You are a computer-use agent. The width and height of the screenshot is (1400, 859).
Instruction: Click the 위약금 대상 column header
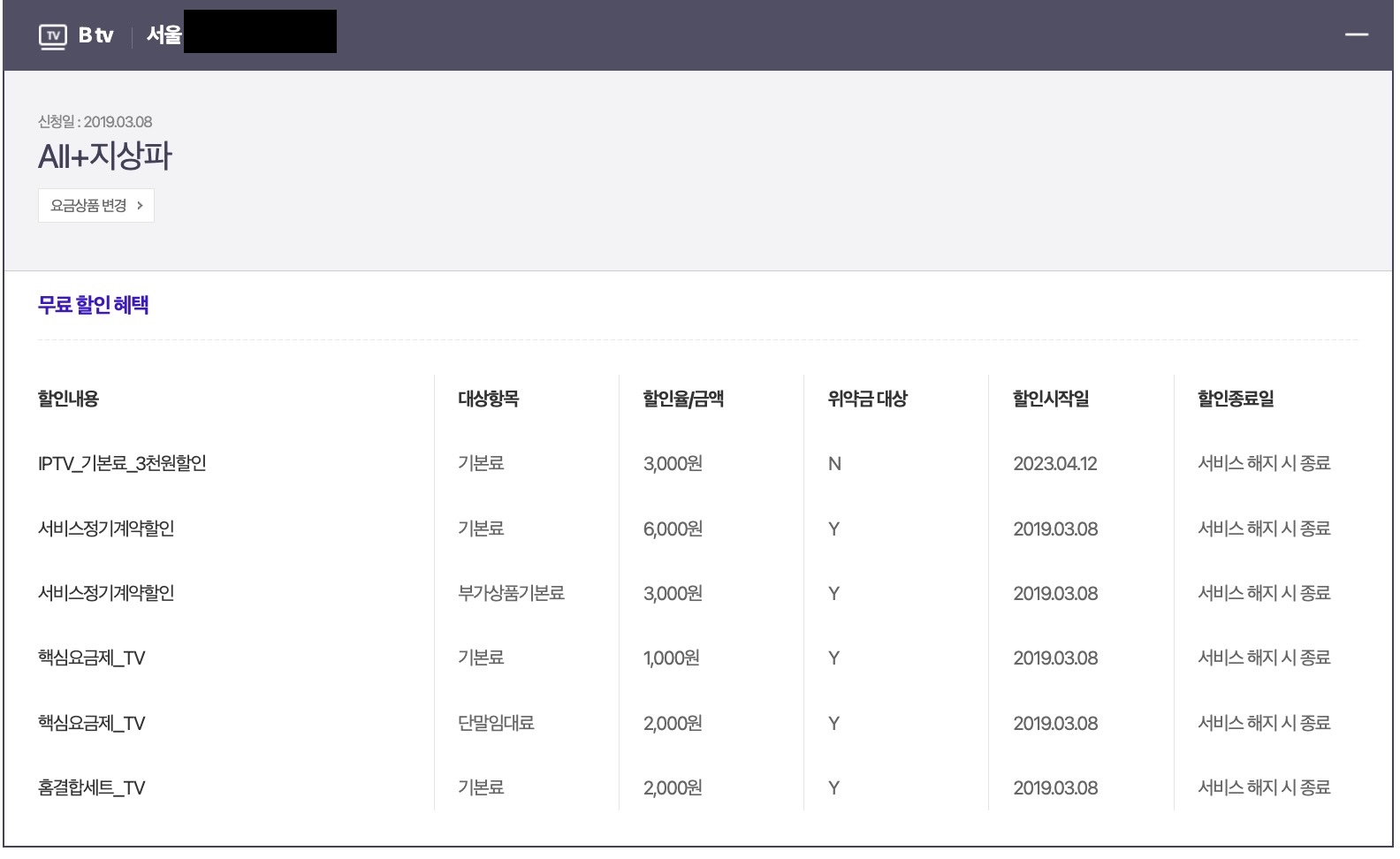coord(867,399)
